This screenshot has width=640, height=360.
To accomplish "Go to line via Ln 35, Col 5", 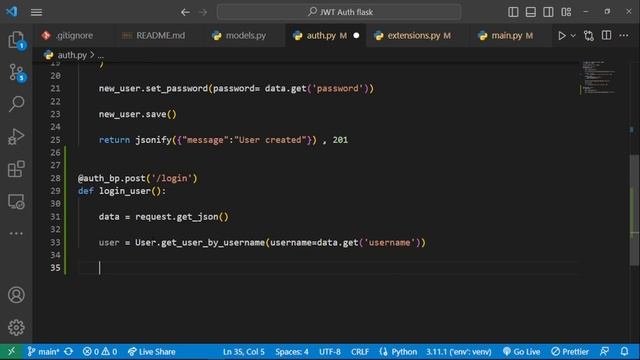I will pyautogui.click(x=244, y=351).
